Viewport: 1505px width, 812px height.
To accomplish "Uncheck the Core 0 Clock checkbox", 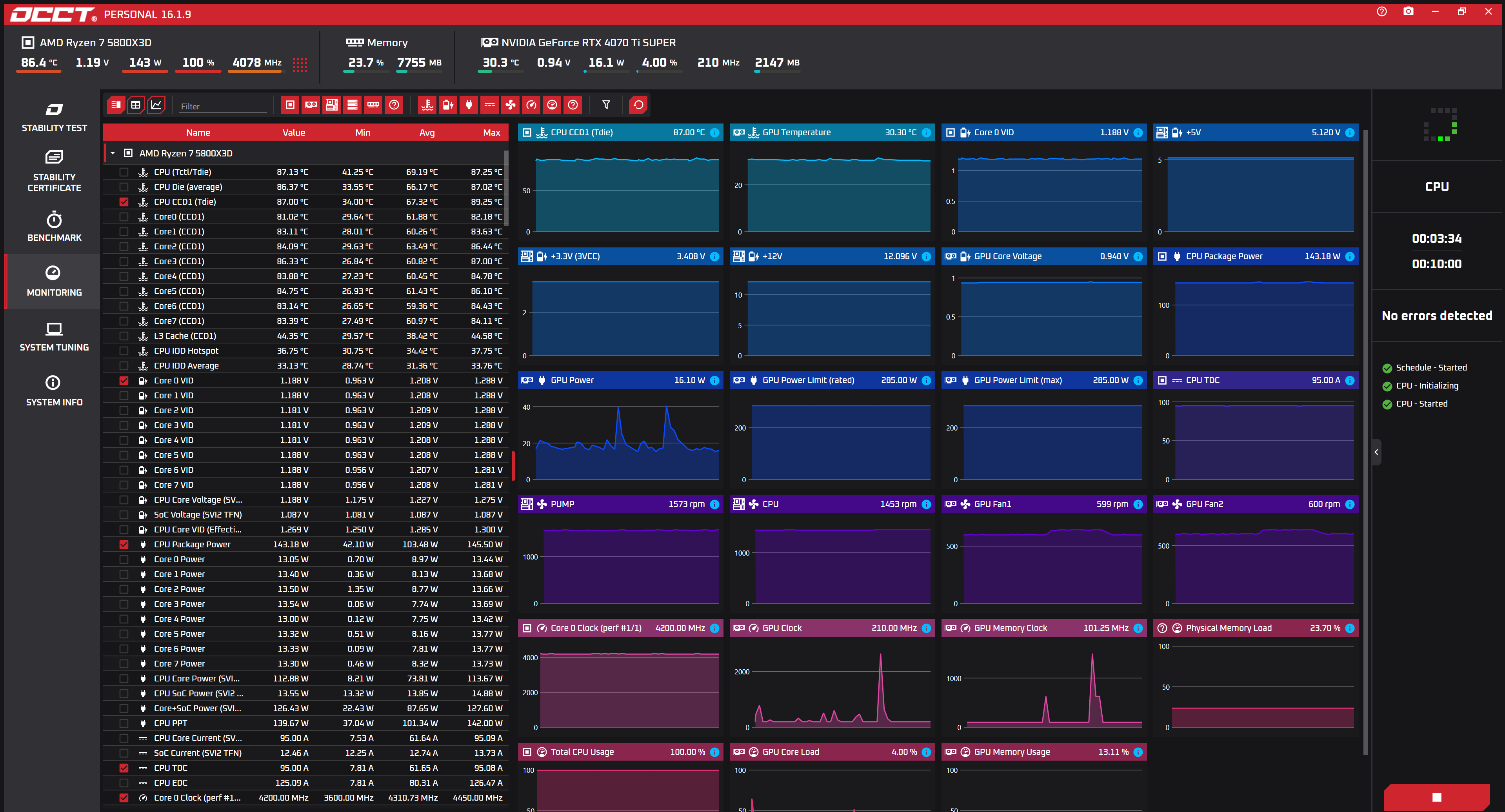I will 124,798.
